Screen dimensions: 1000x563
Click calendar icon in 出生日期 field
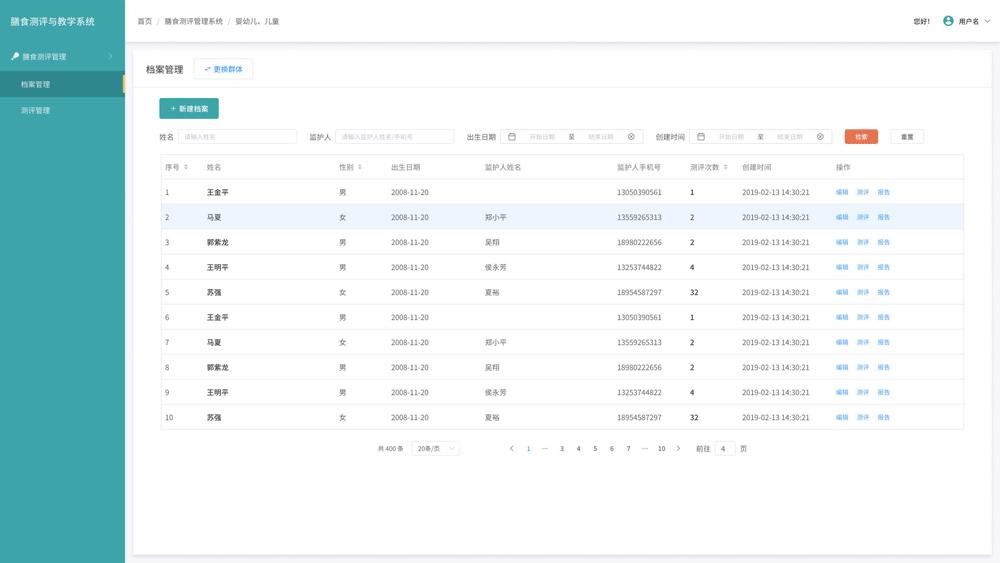click(511, 136)
